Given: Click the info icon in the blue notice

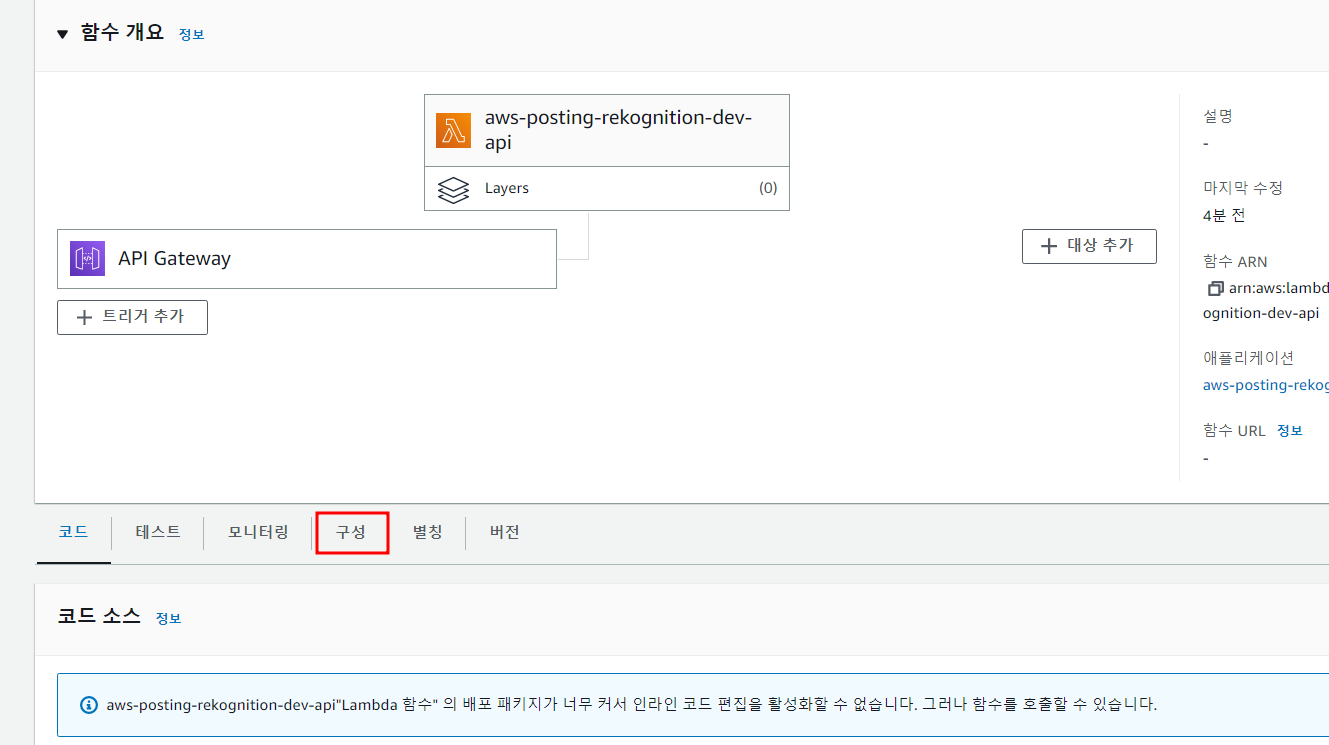Looking at the screenshot, I should coord(89,704).
